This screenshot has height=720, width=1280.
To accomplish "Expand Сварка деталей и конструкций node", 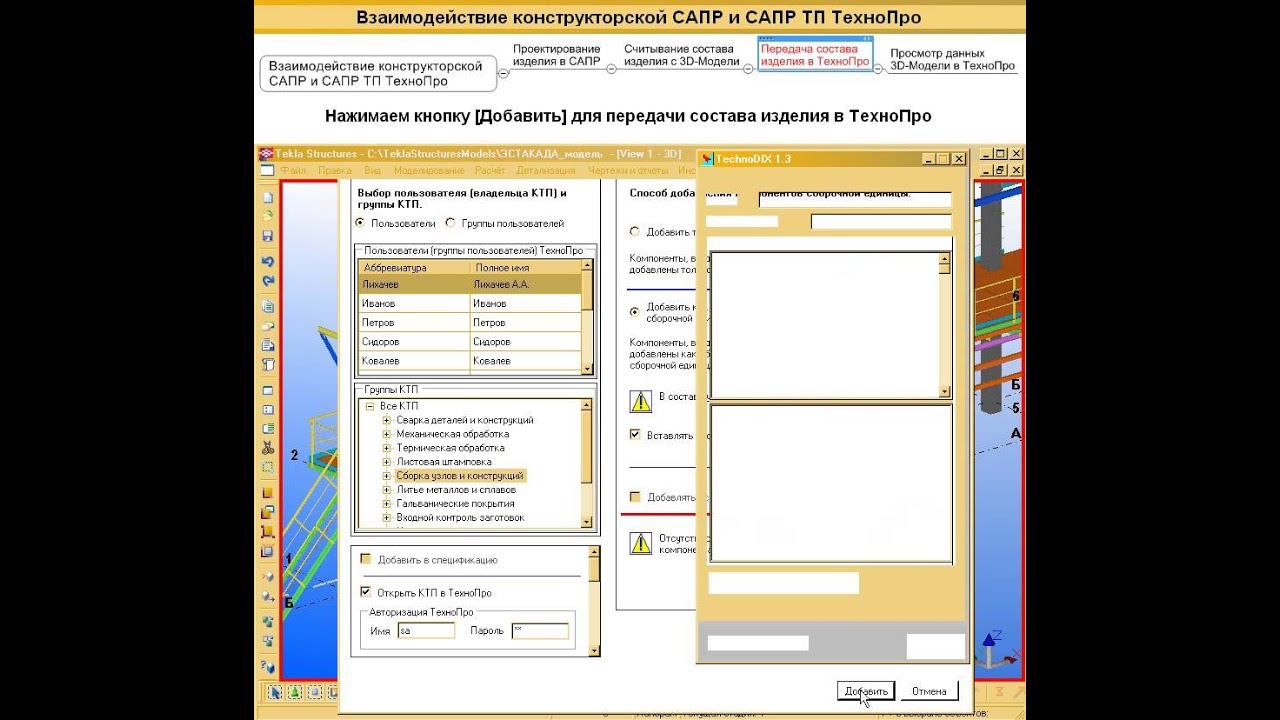I will click(386, 420).
